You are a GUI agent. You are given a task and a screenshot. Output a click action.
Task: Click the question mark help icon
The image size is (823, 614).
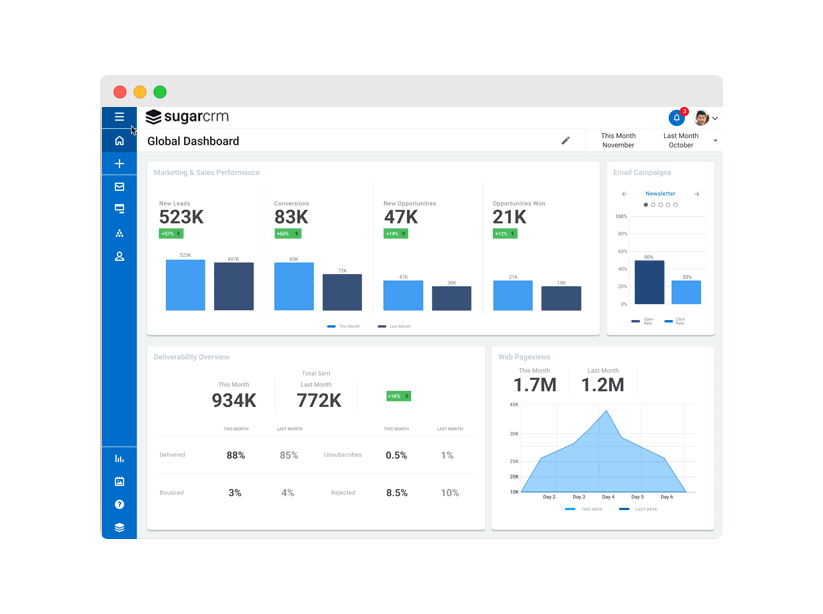click(119, 505)
